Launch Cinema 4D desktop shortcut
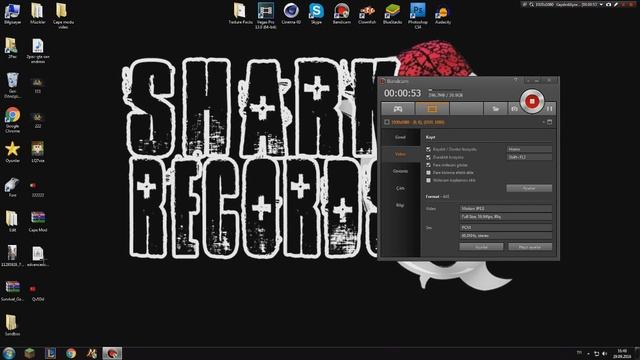 tap(291, 13)
